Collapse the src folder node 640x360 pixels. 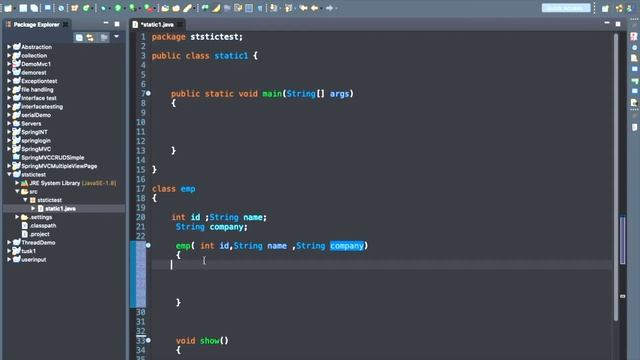point(17,191)
